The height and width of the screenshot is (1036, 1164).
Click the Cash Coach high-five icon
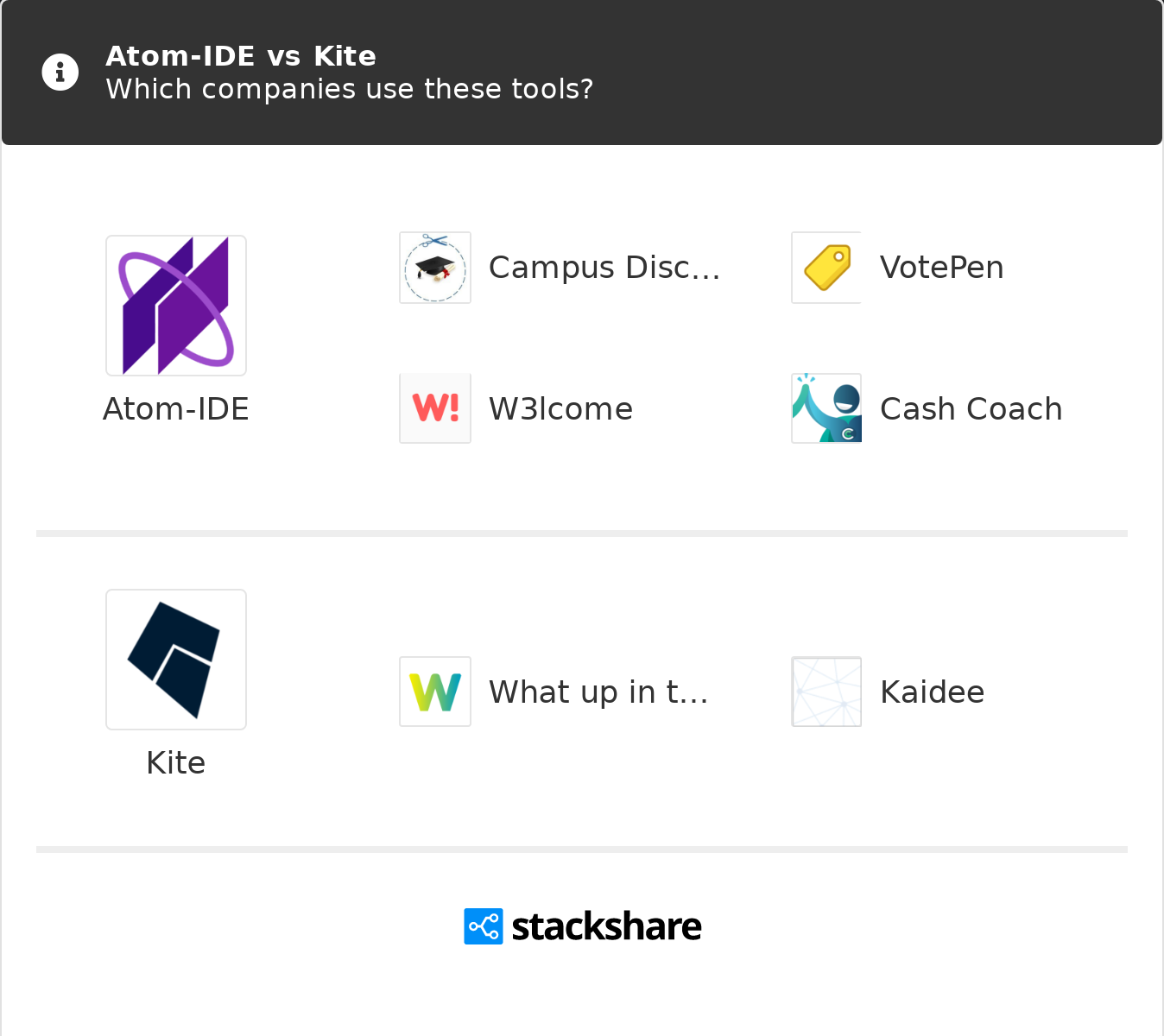(x=827, y=408)
